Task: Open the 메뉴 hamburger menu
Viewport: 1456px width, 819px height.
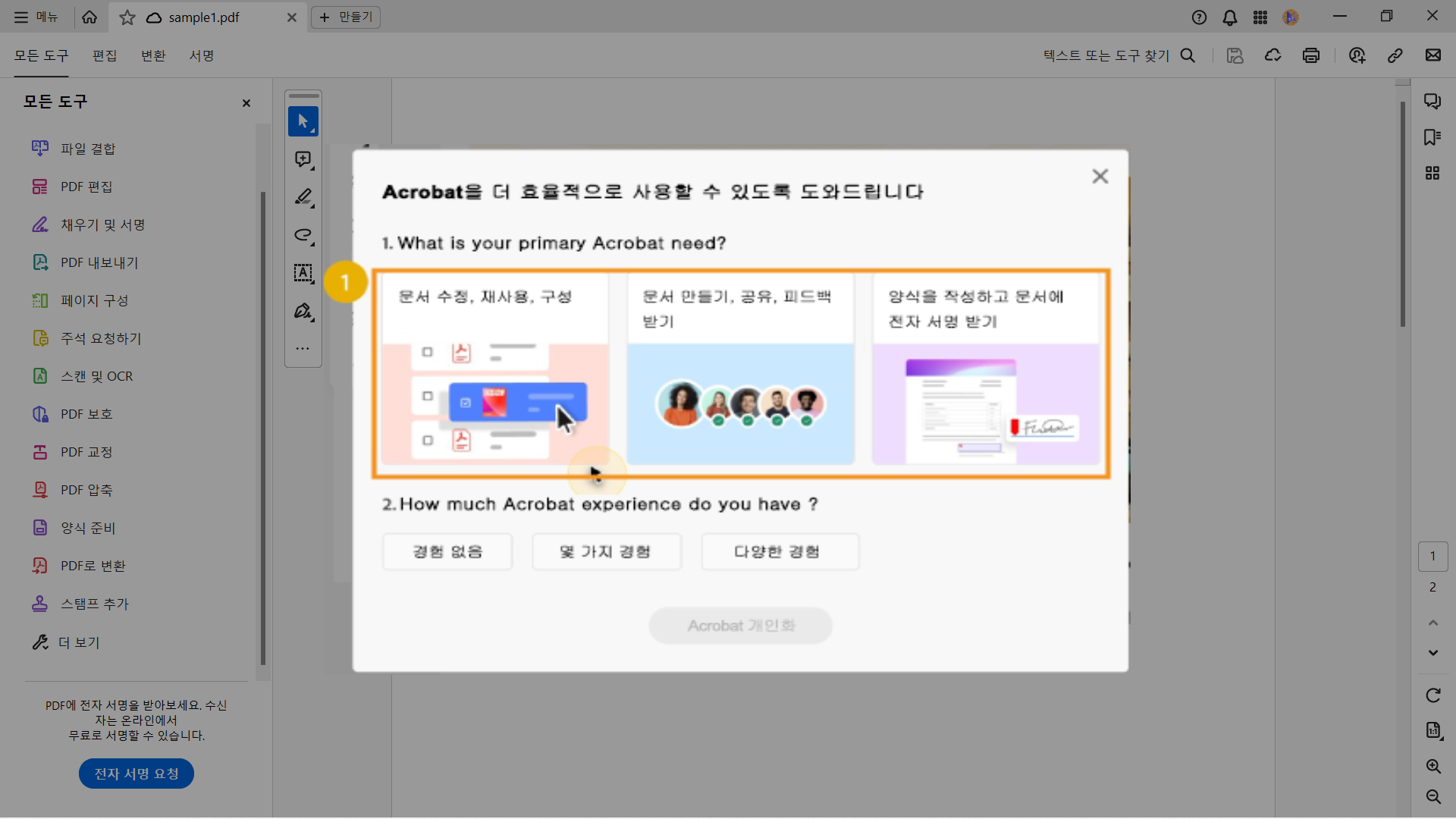Action: (x=20, y=17)
